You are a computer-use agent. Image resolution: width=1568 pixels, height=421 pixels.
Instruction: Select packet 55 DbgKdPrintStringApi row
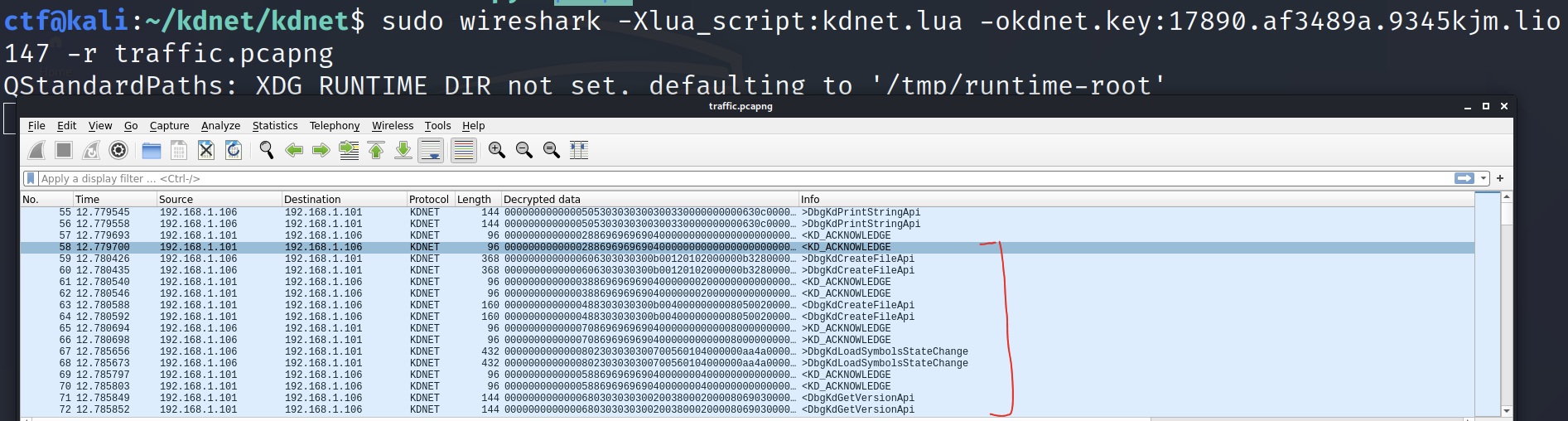(747, 212)
